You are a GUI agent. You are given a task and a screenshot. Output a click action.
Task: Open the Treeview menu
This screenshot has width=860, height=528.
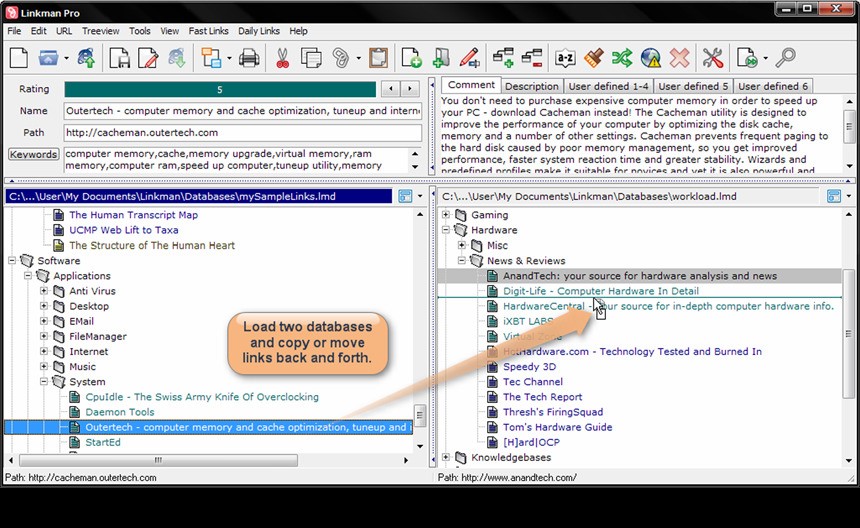click(100, 31)
